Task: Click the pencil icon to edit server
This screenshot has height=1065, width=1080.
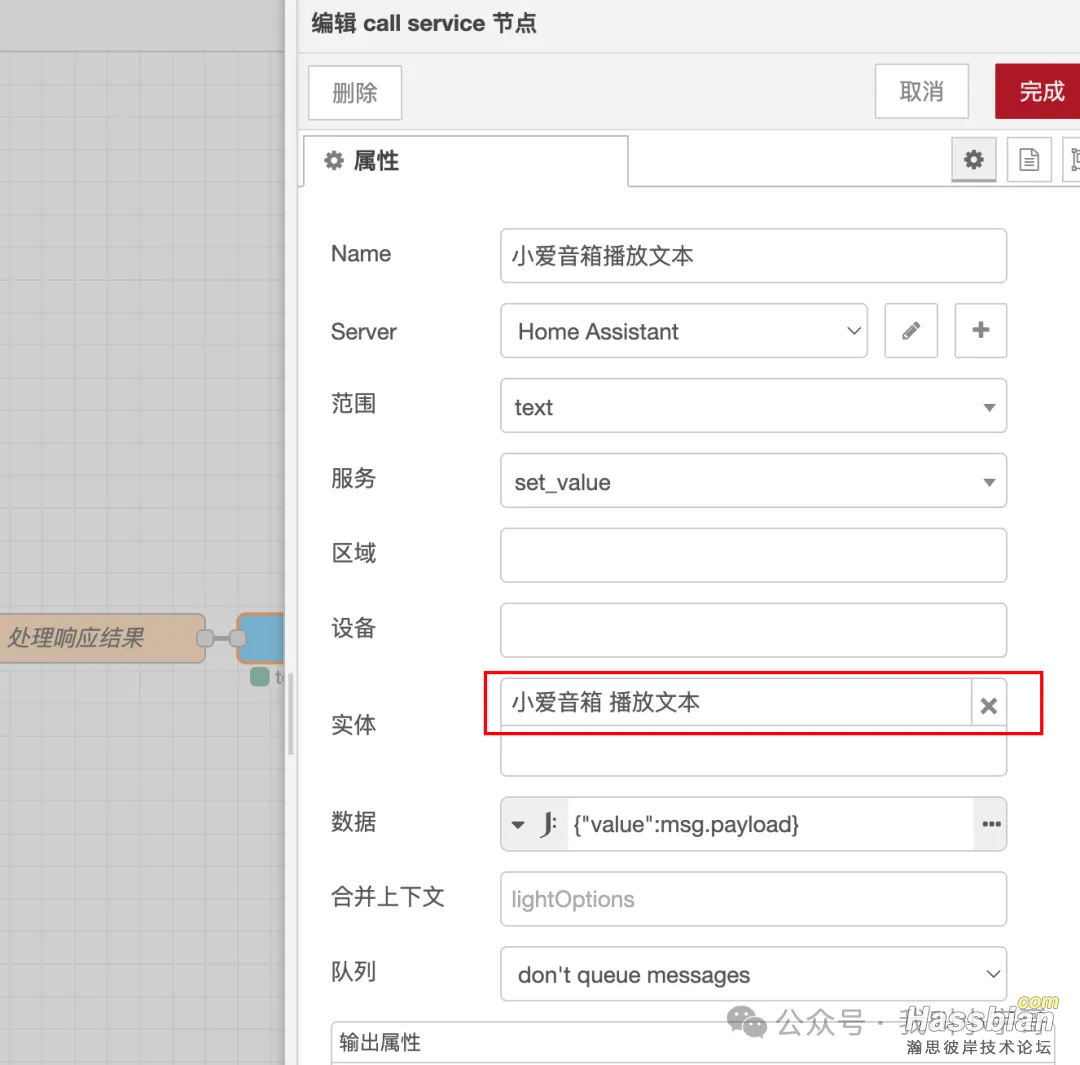Action: click(911, 331)
